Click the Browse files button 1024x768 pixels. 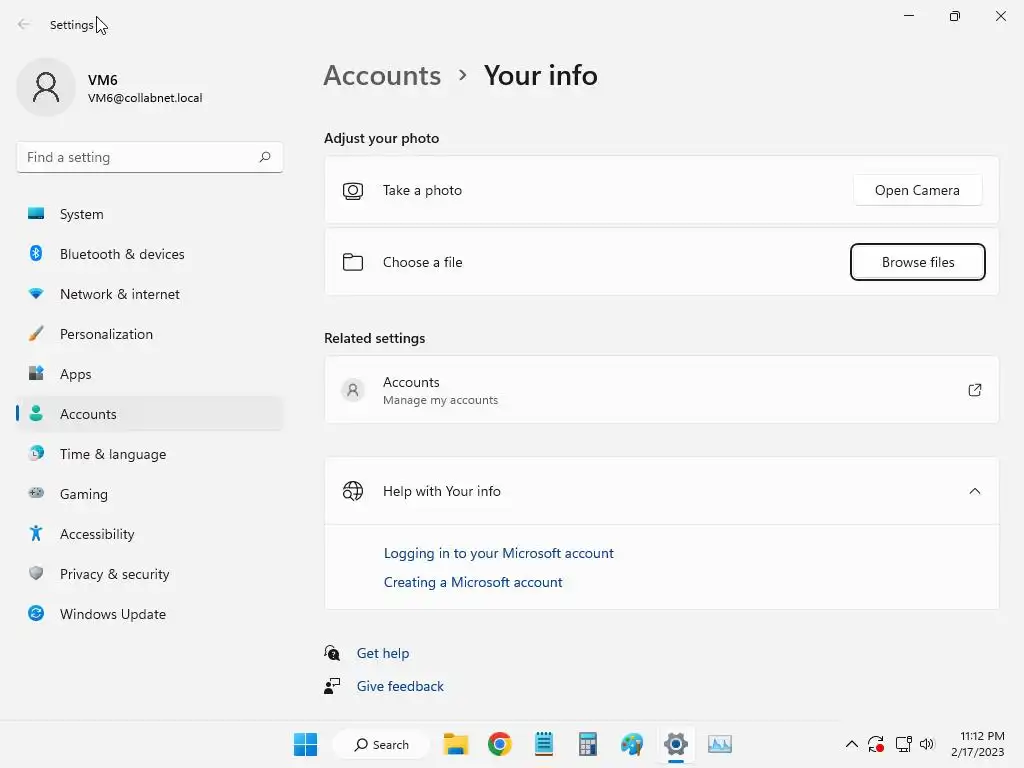(x=918, y=262)
